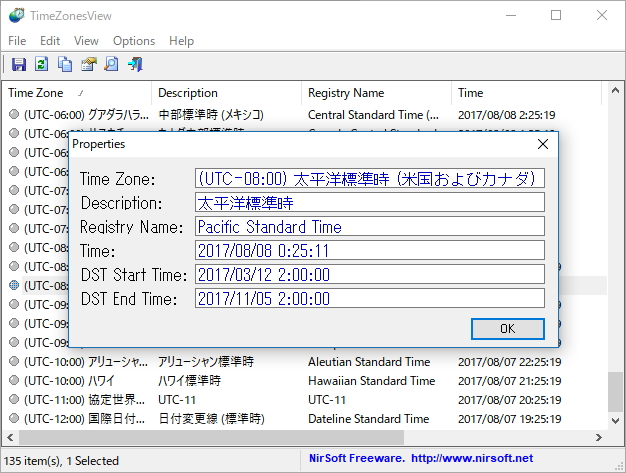
Task: Select 'ハワイ標準時' description cell
Action: tap(189, 380)
